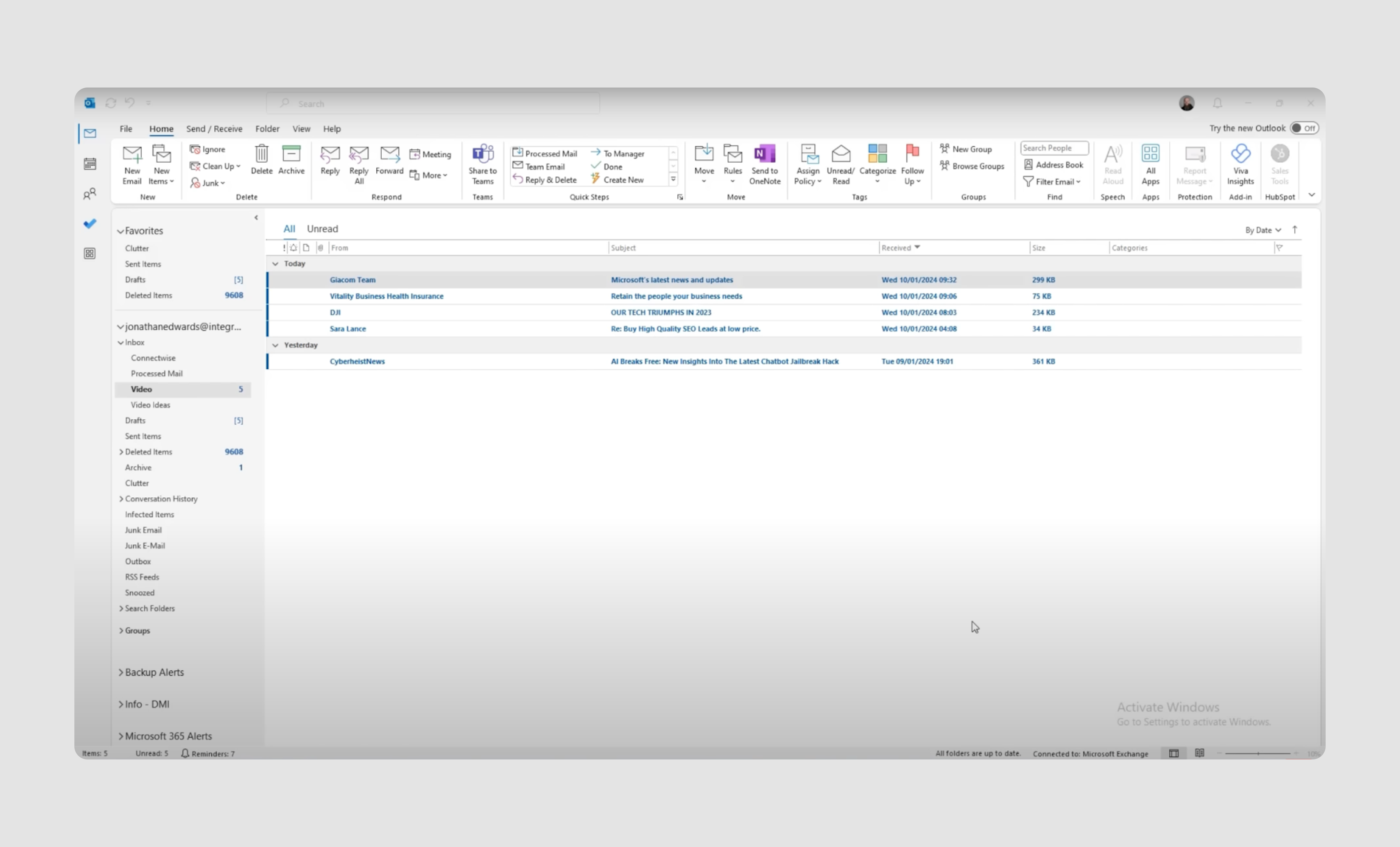
Task: Expand the Microsoft 365 Alerts mailbox
Action: (x=121, y=736)
